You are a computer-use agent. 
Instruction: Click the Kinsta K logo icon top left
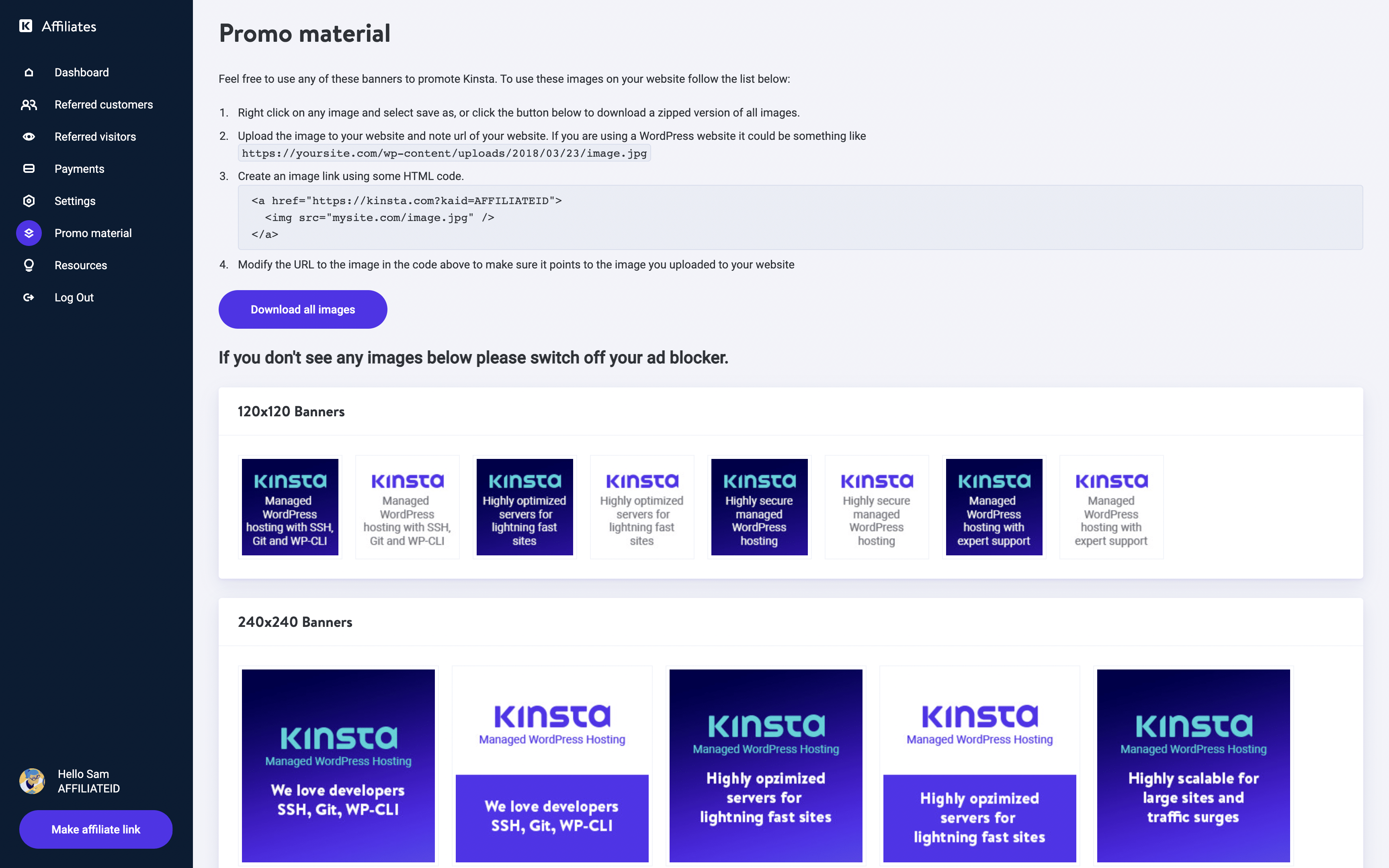(25, 26)
